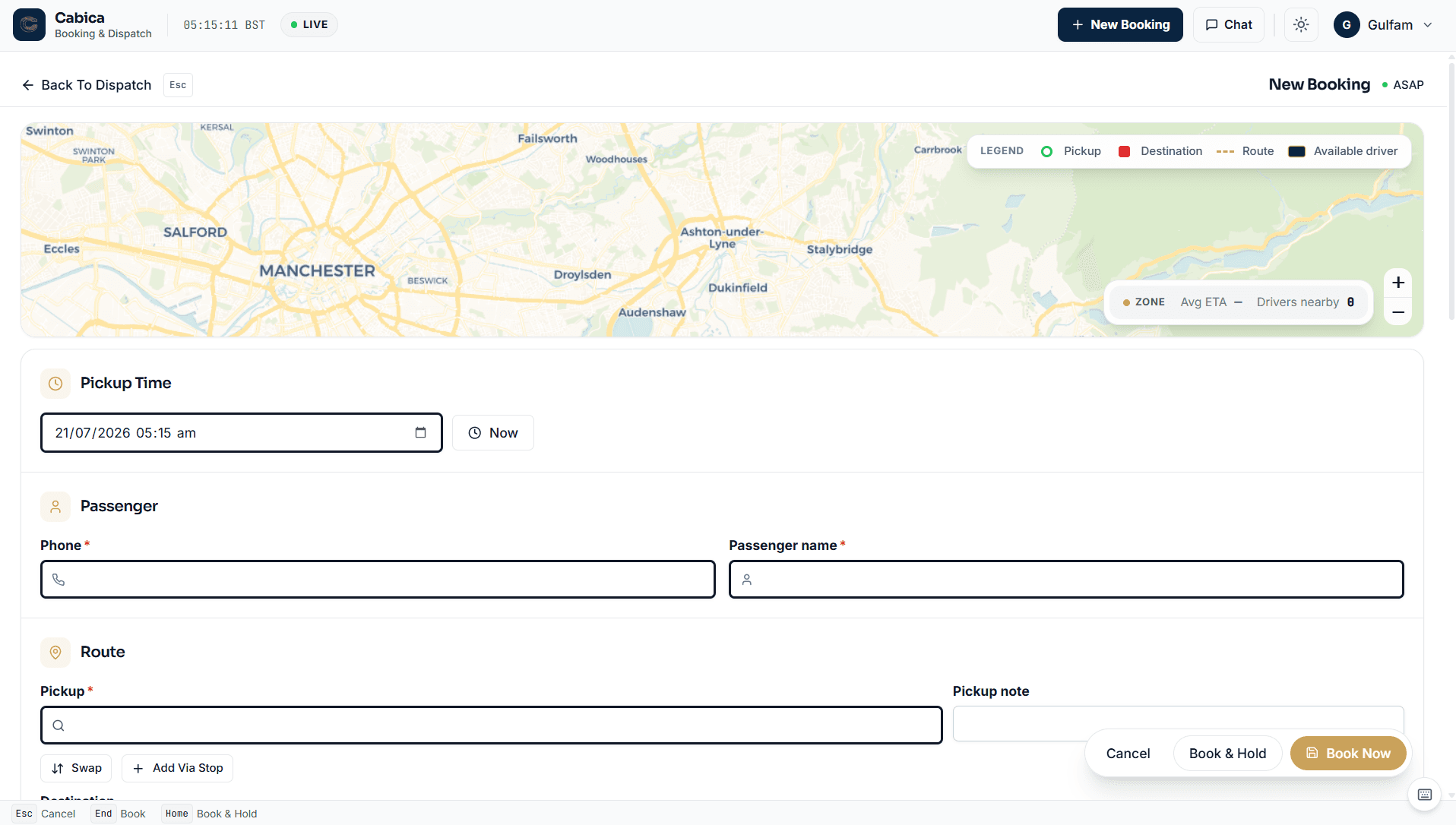
Task: Set pickup time to Now
Action: tap(493, 433)
